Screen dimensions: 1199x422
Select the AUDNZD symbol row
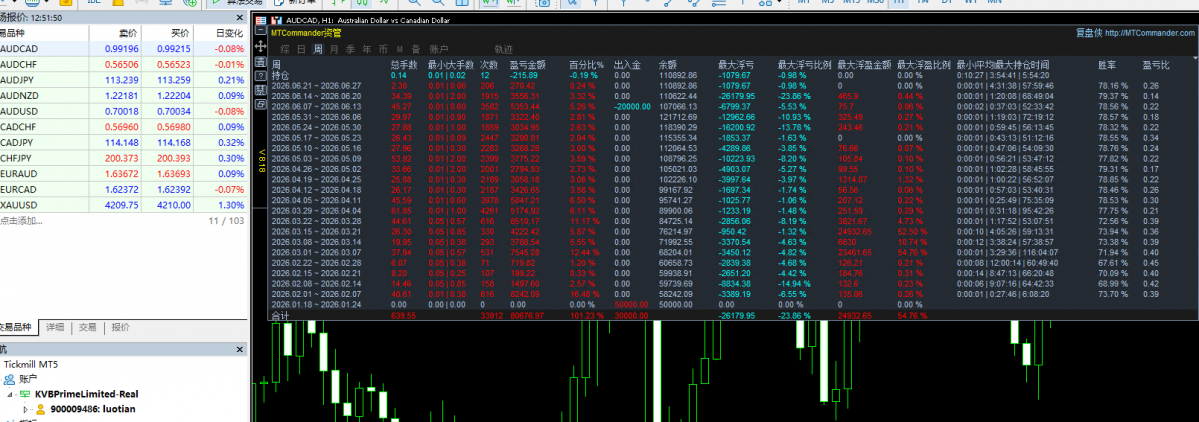pyautogui.click(x=123, y=96)
